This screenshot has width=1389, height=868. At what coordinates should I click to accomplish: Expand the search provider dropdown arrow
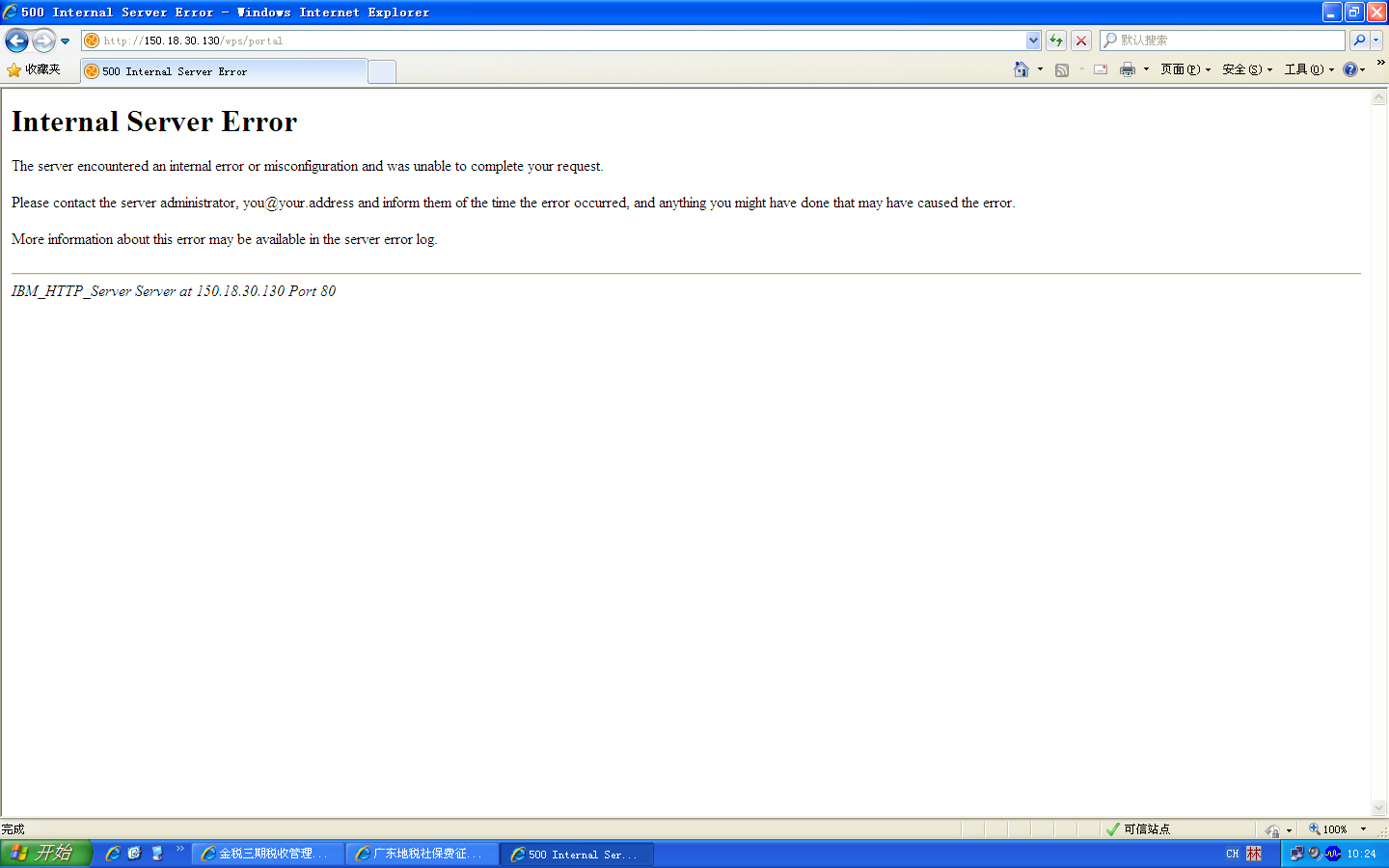pyautogui.click(x=1376, y=41)
